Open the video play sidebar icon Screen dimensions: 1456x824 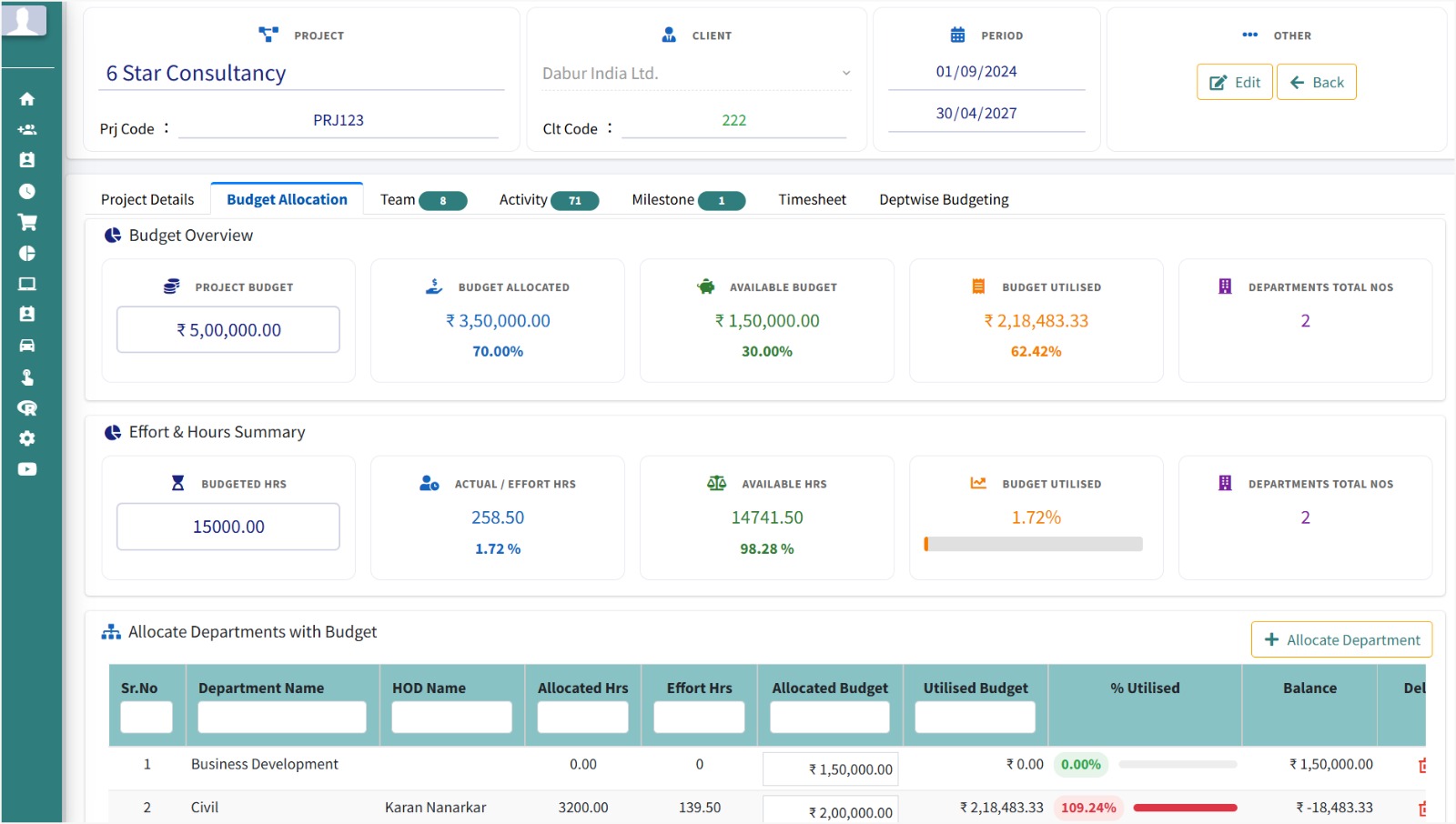27,469
